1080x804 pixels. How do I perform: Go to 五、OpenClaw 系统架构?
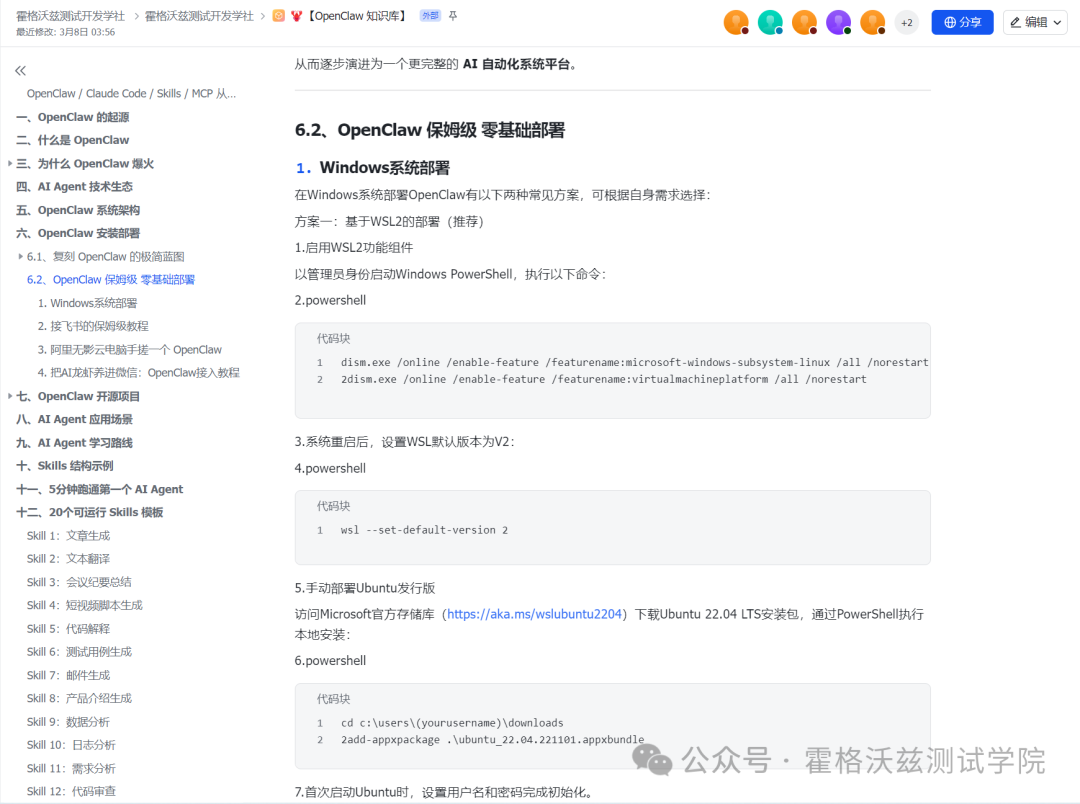pos(78,210)
